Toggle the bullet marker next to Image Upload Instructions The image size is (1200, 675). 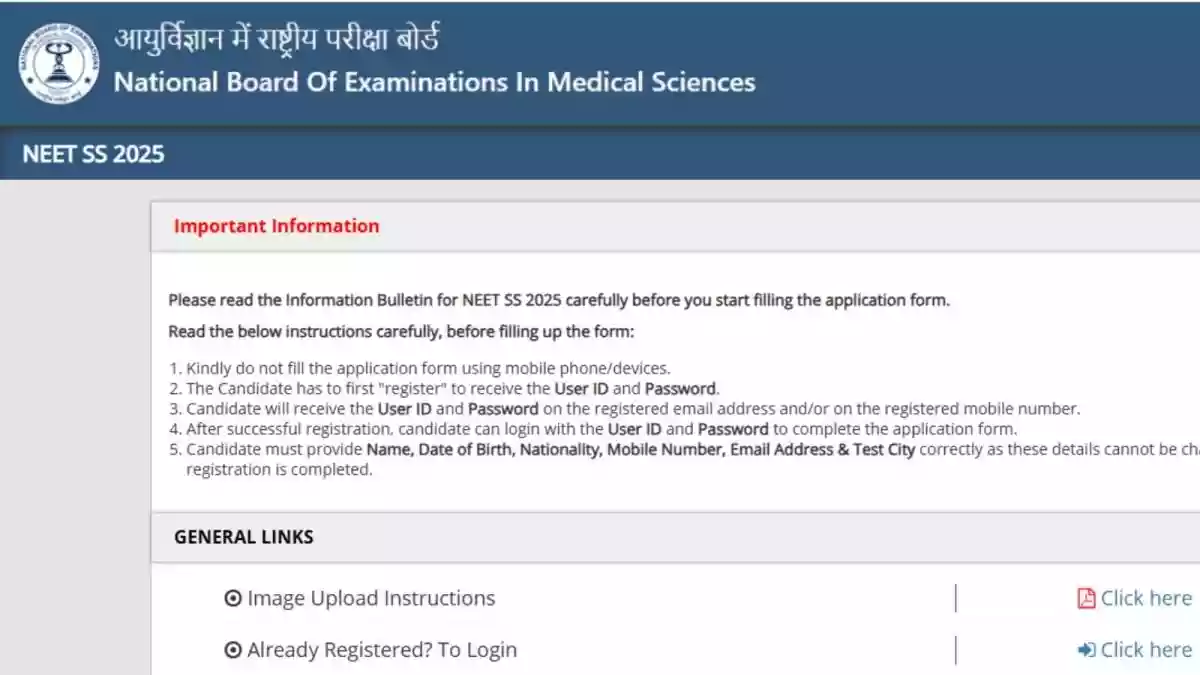click(x=234, y=597)
